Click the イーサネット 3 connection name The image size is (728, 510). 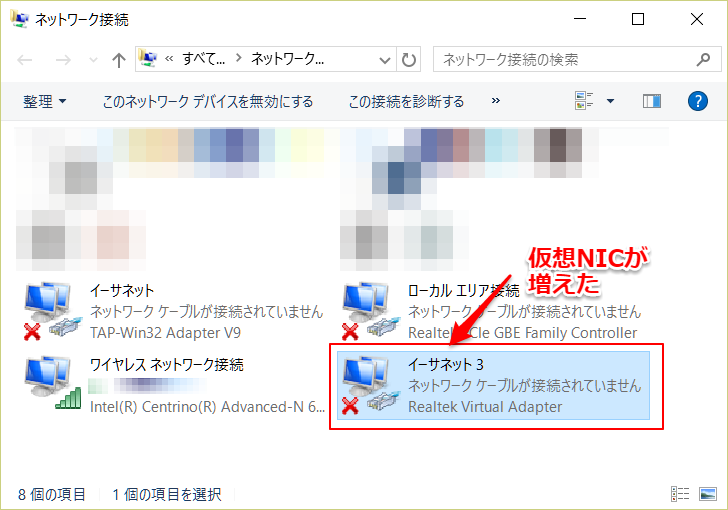(446, 365)
